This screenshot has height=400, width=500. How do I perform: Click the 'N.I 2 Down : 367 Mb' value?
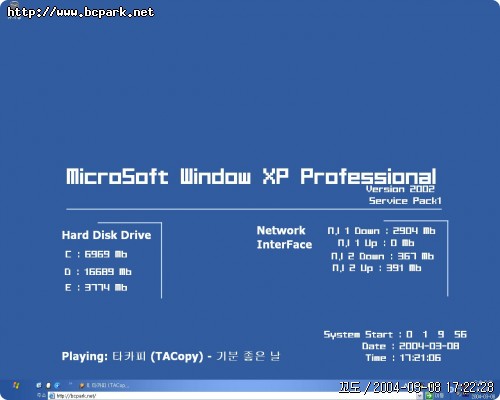pyautogui.click(x=382, y=256)
